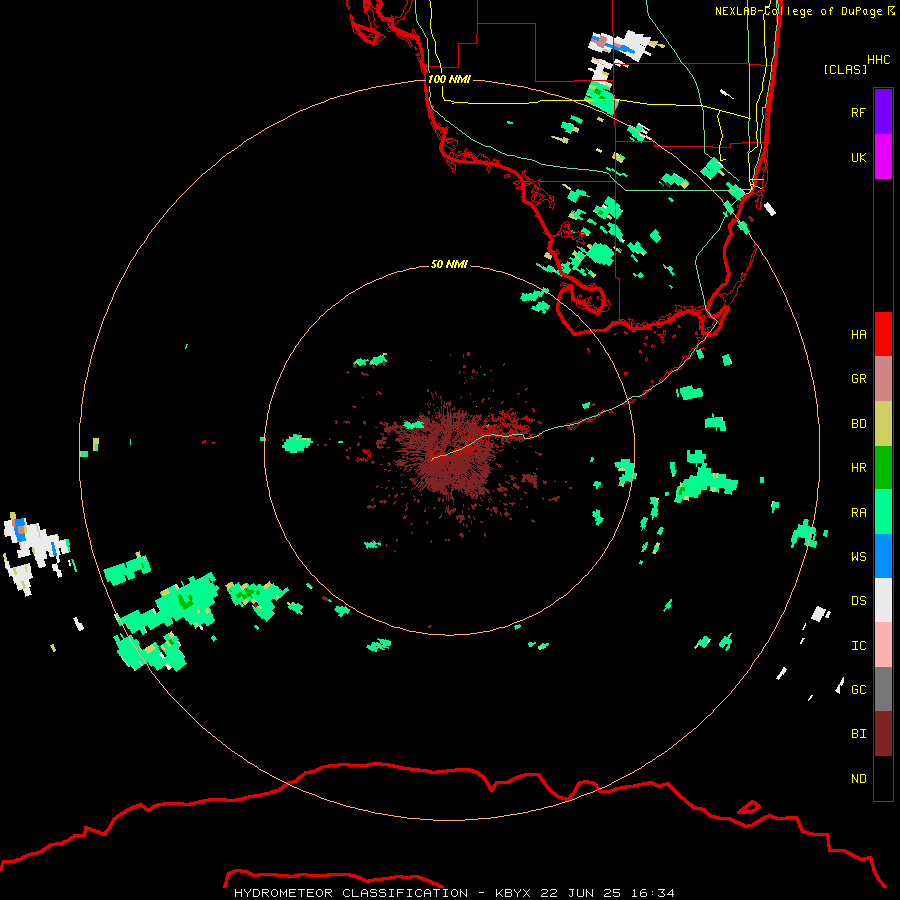Select the GR graupel legend color

tap(883, 379)
